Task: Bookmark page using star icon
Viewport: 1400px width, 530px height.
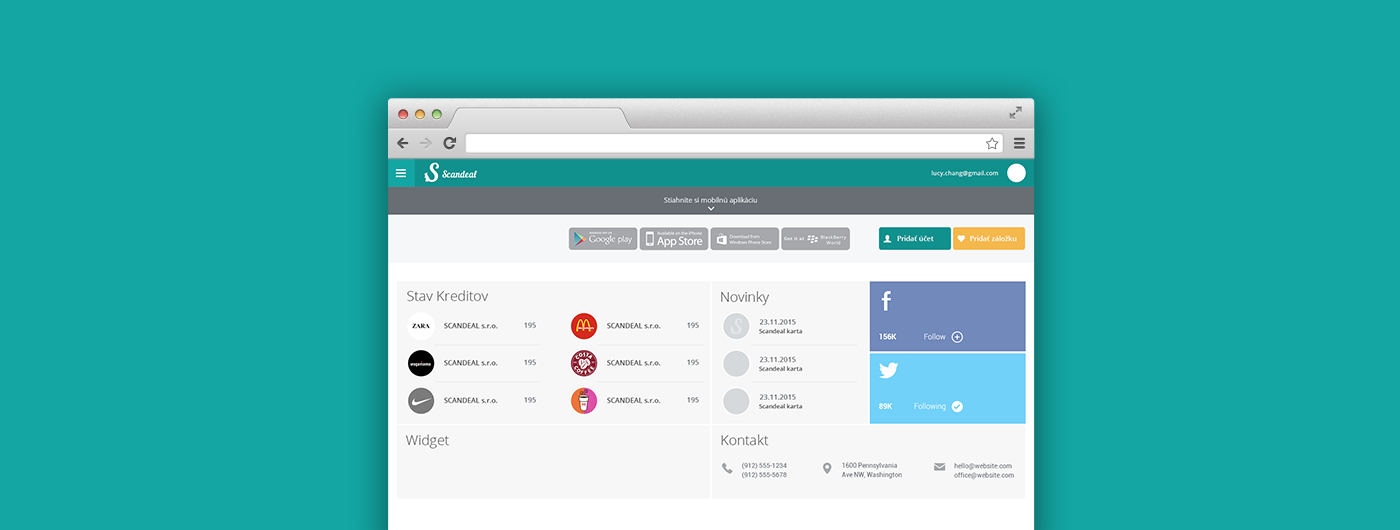Action: (992, 143)
